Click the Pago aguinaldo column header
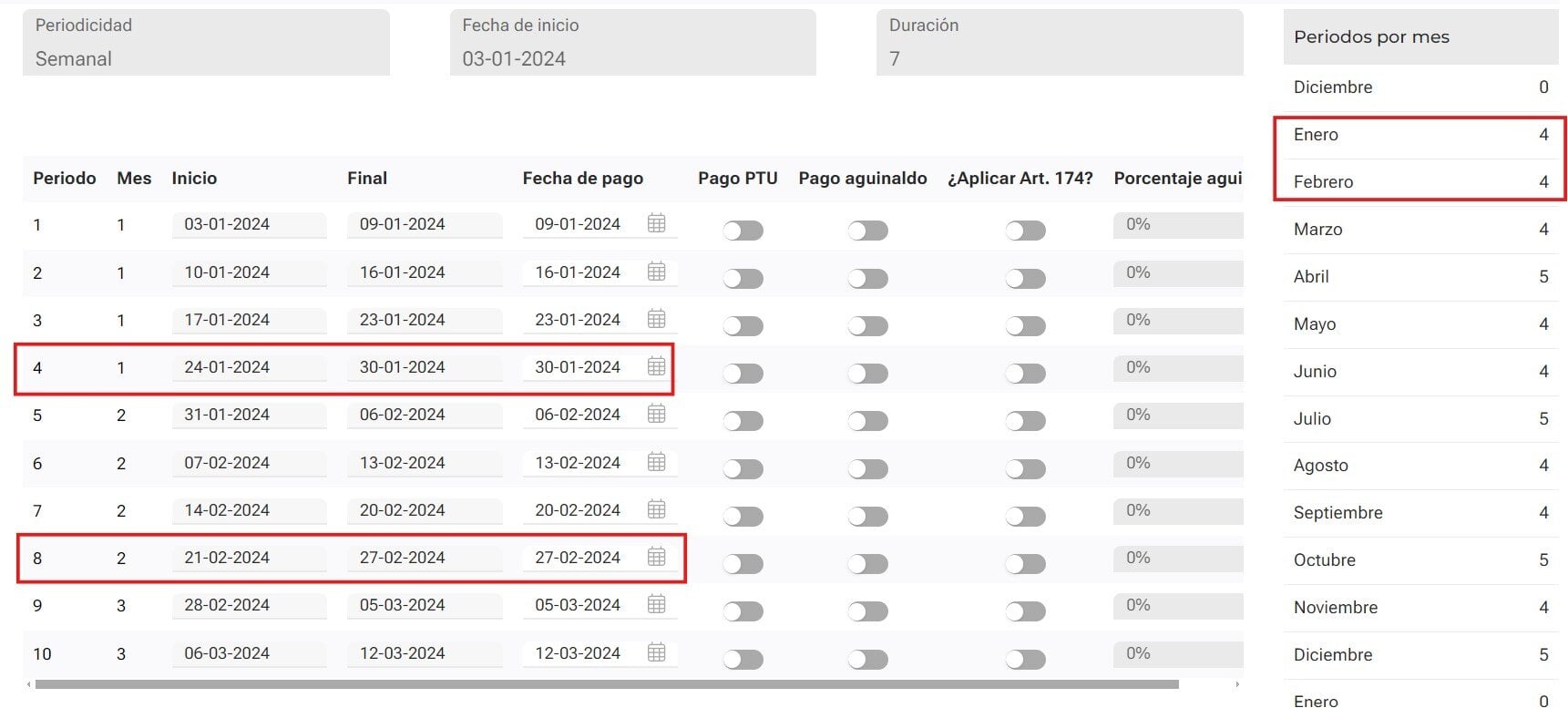The width and height of the screenshot is (1568, 708). pos(863,179)
